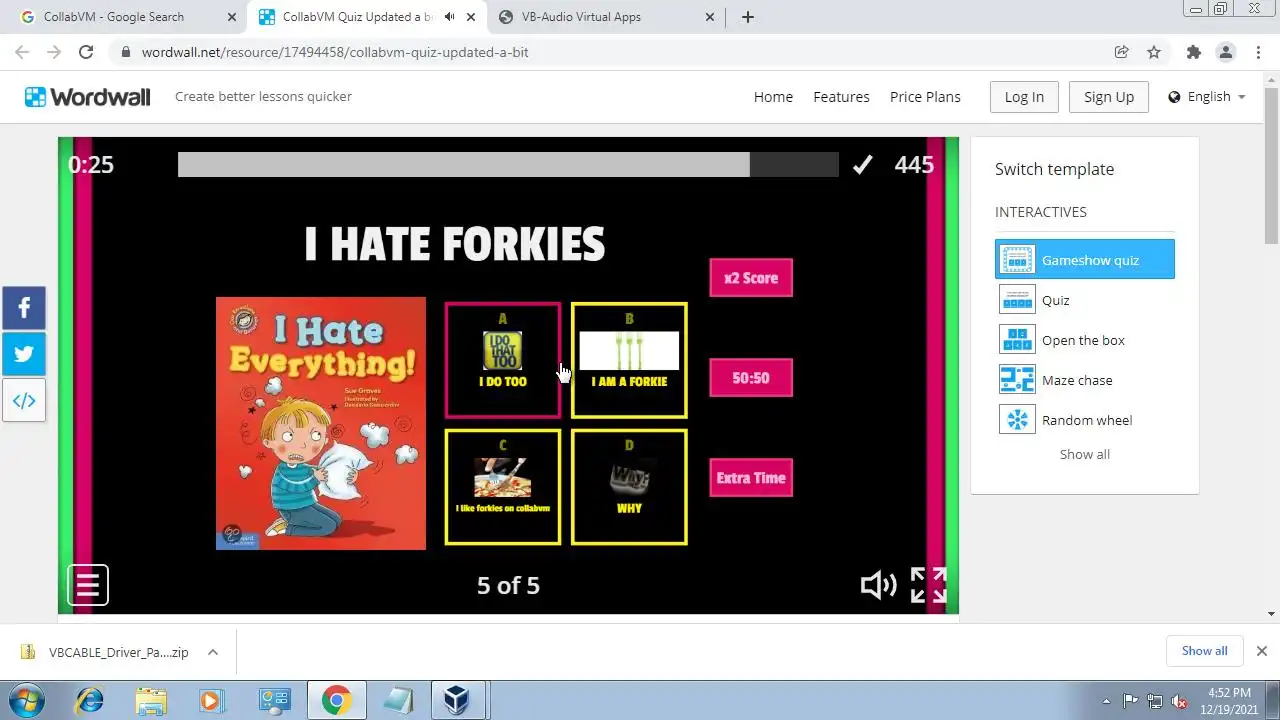Open the Chrome profile icon
Viewport: 1280px width, 720px height.
(1225, 52)
